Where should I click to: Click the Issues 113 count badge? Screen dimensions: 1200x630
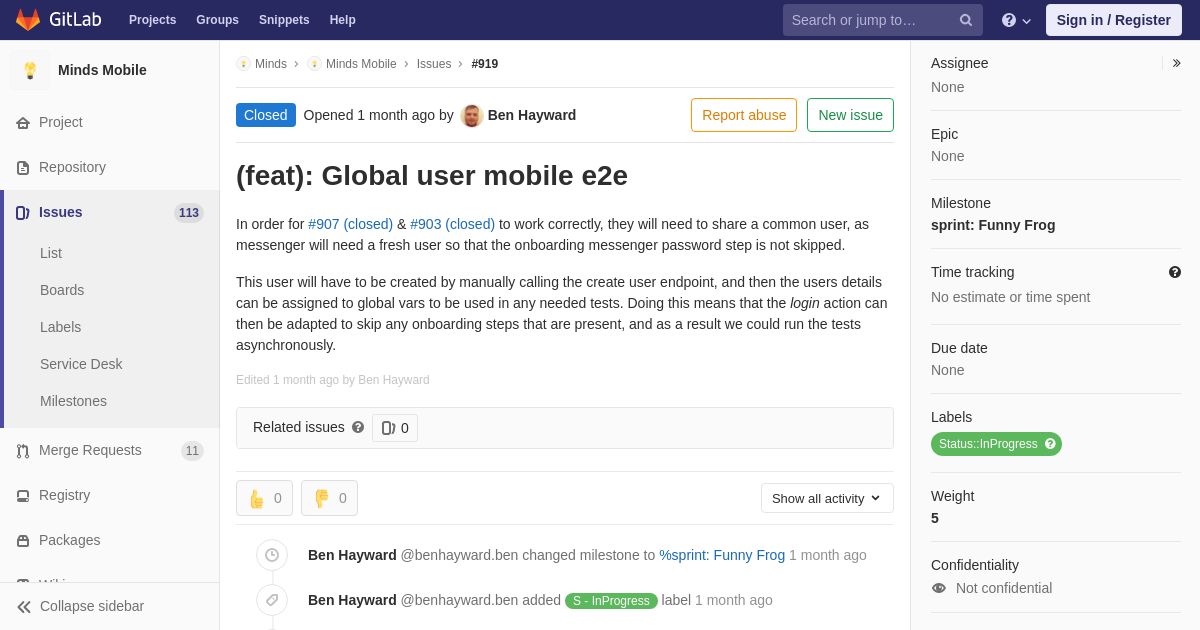click(189, 213)
